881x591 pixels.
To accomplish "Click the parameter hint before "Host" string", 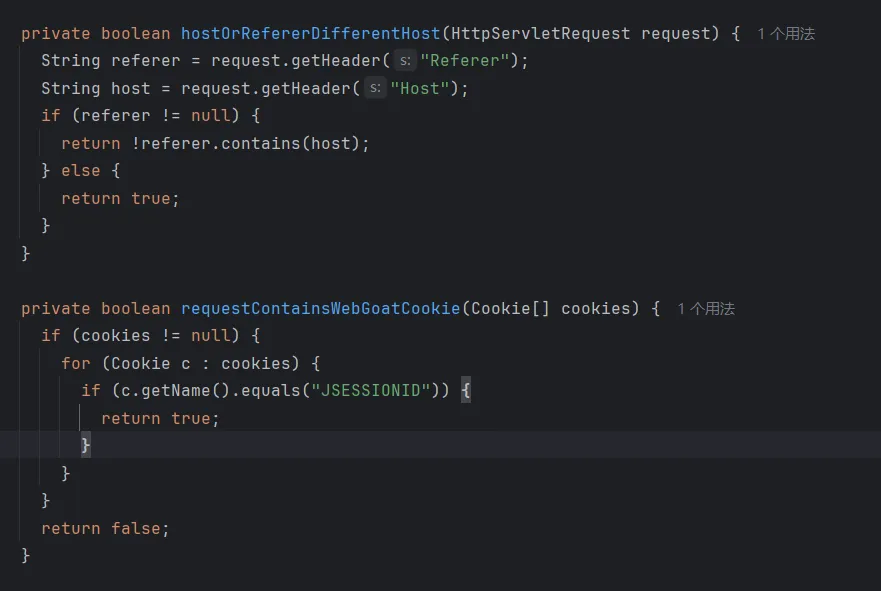I will (375, 89).
